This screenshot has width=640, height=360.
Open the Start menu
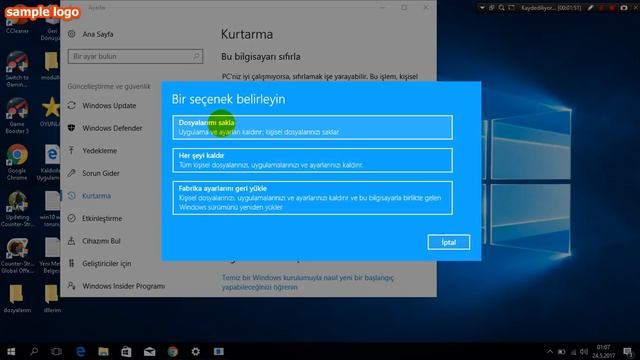(11, 351)
